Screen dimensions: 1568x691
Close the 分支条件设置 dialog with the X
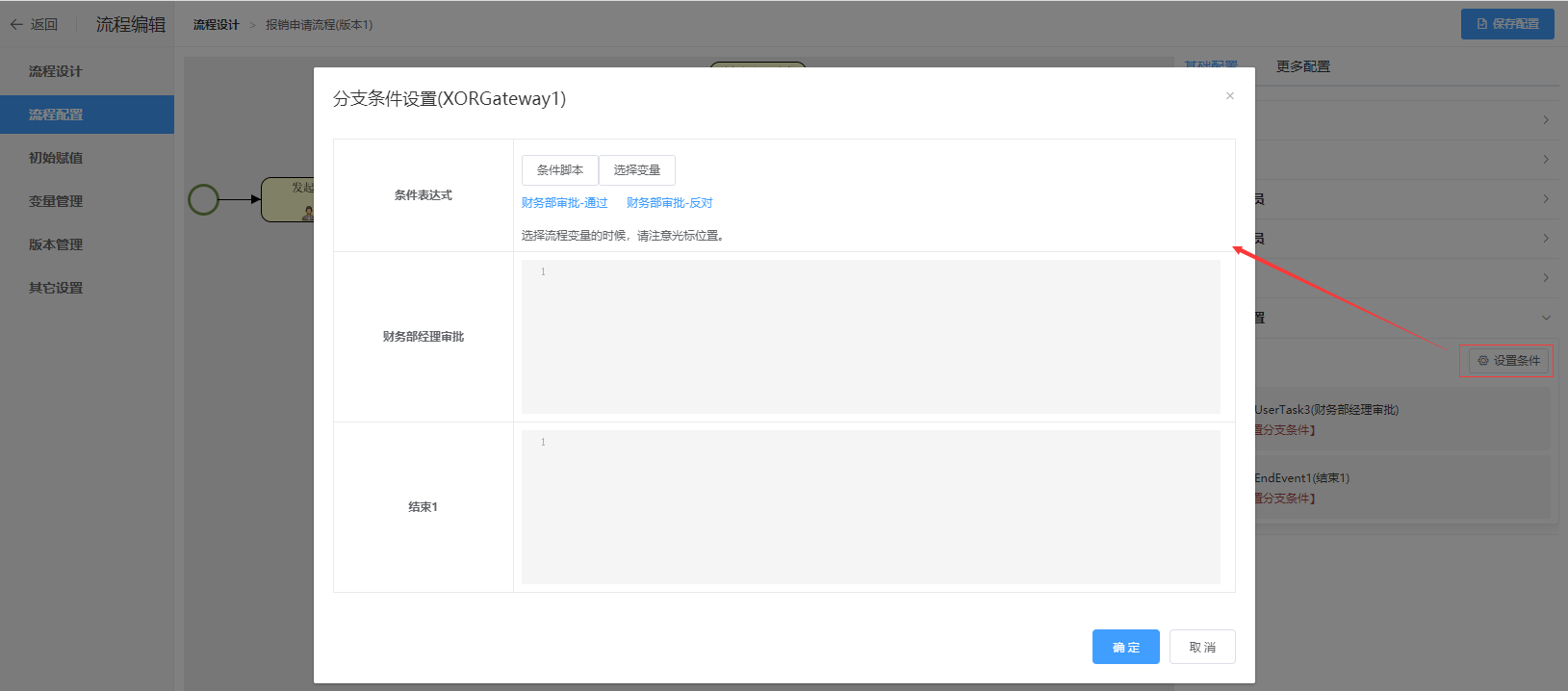coord(1229,95)
